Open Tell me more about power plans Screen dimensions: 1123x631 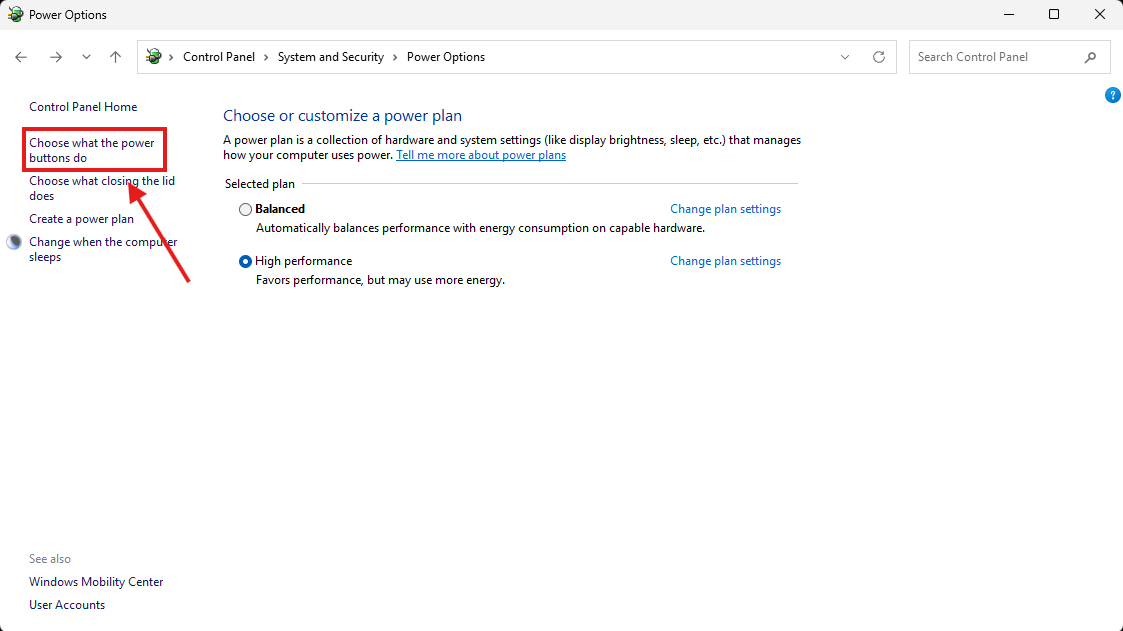pyautogui.click(x=481, y=155)
